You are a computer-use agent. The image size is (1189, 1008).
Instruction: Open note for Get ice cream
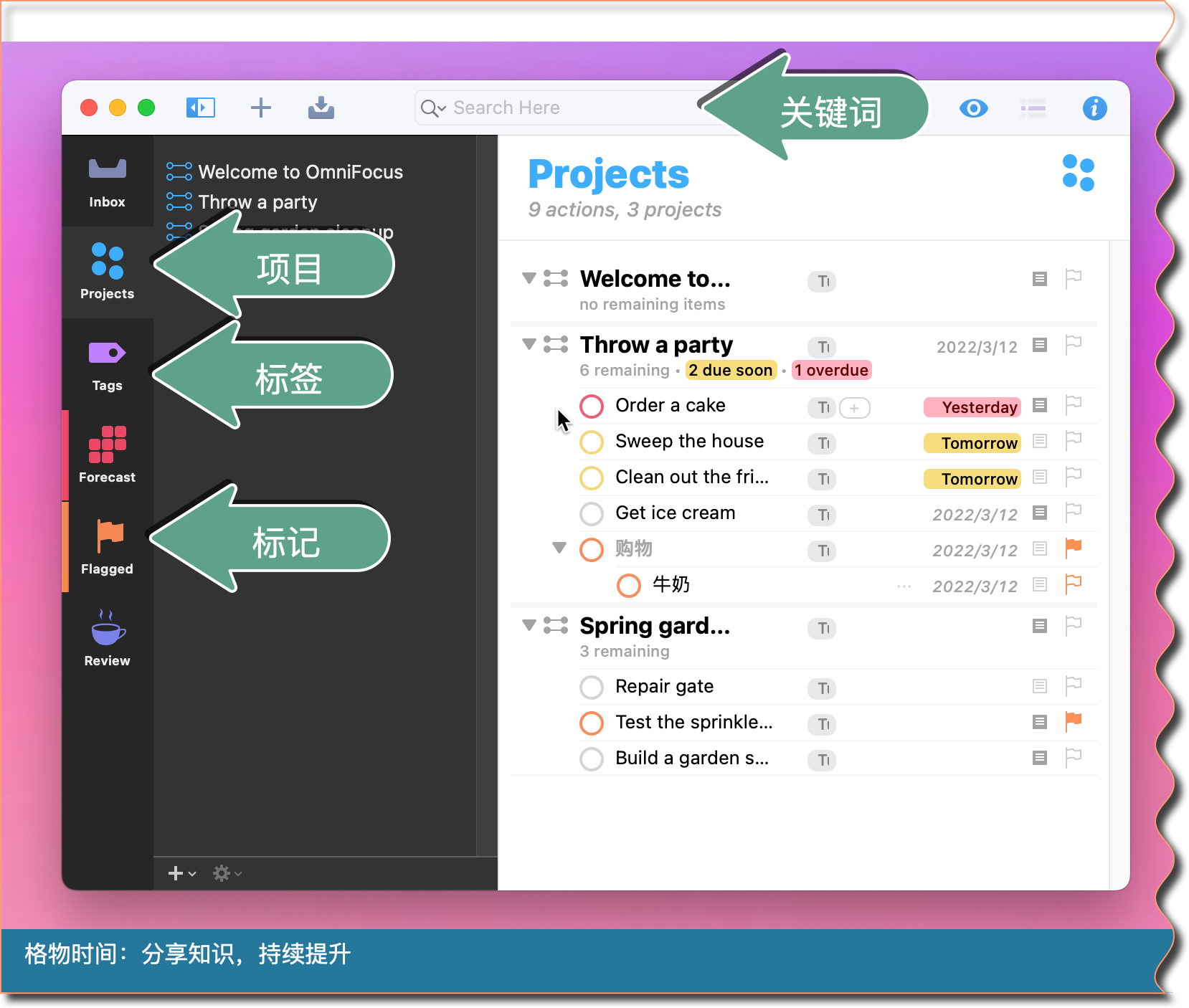click(1040, 513)
